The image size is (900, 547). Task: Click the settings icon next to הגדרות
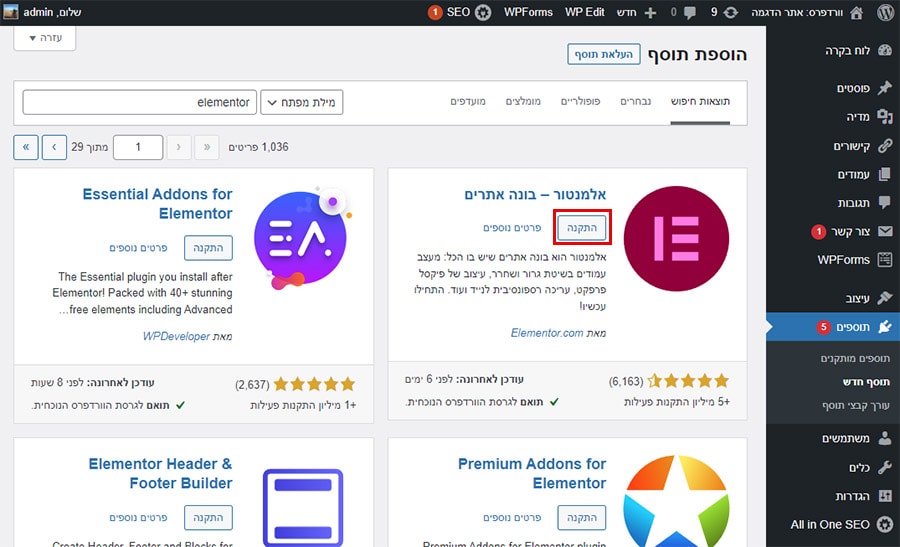pos(885,495)
